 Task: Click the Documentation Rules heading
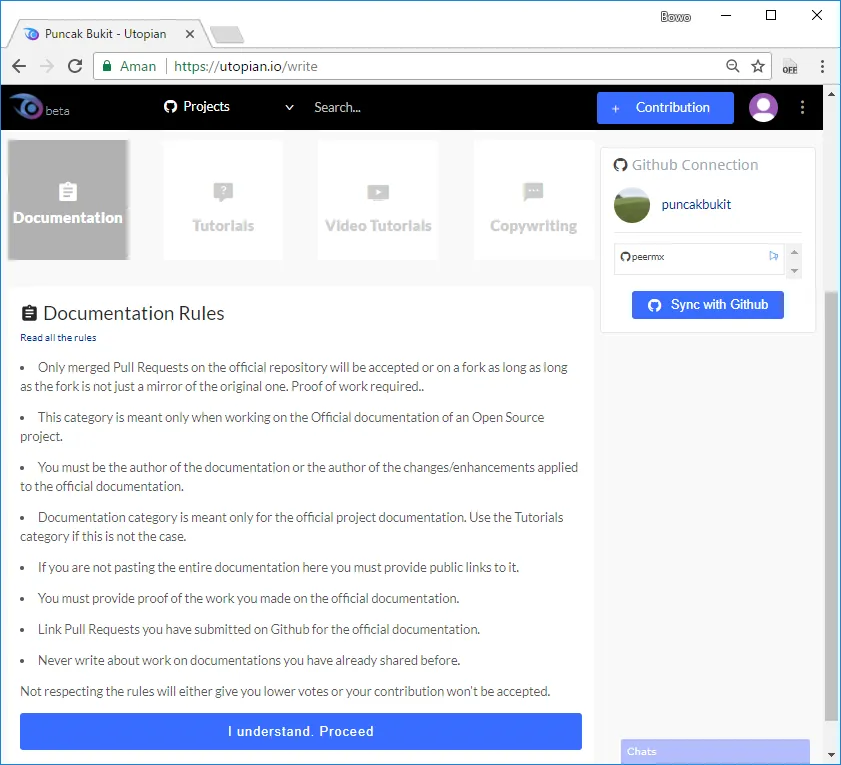pos(134,313)
